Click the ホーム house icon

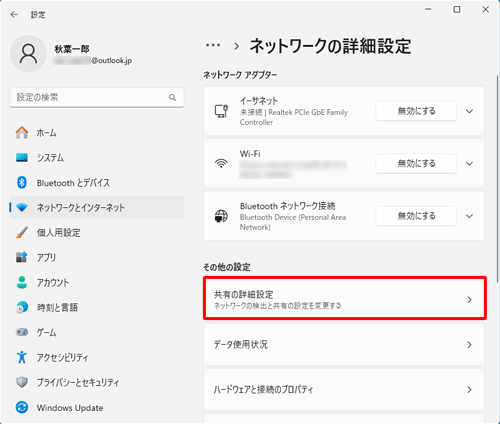[22, 133]
